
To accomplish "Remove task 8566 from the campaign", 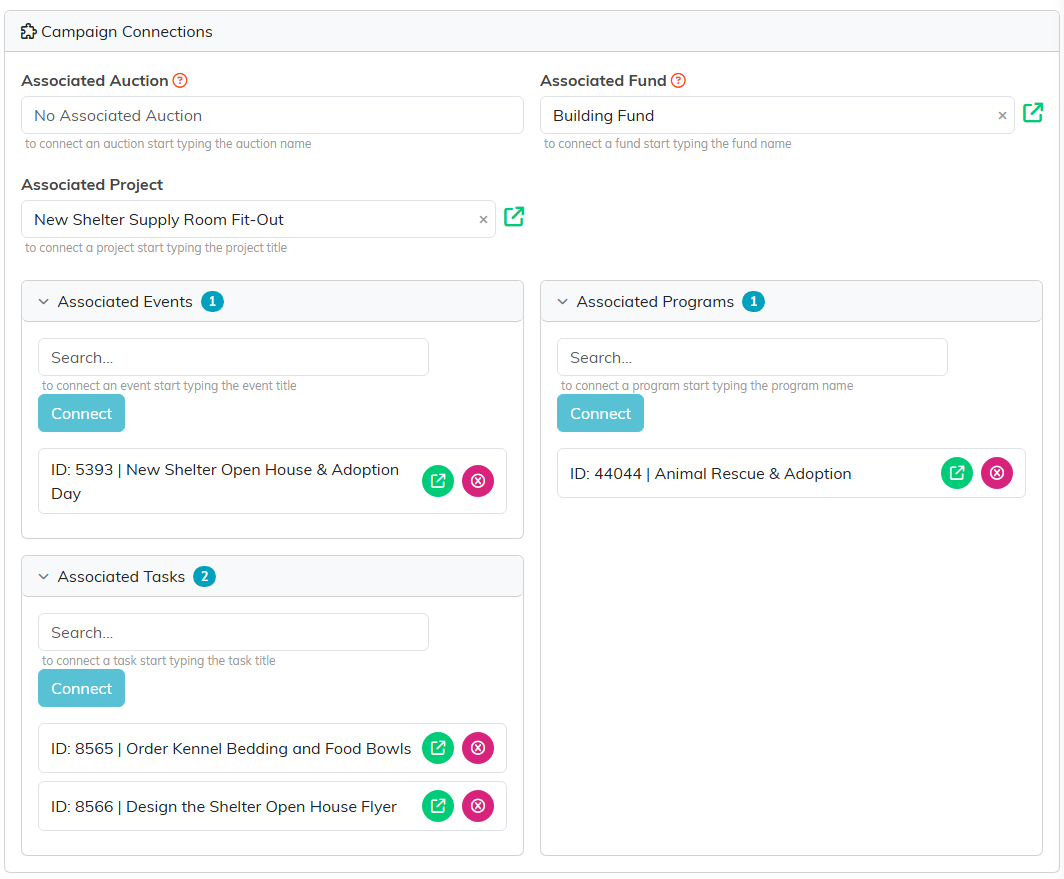I will tap(478, 806).
